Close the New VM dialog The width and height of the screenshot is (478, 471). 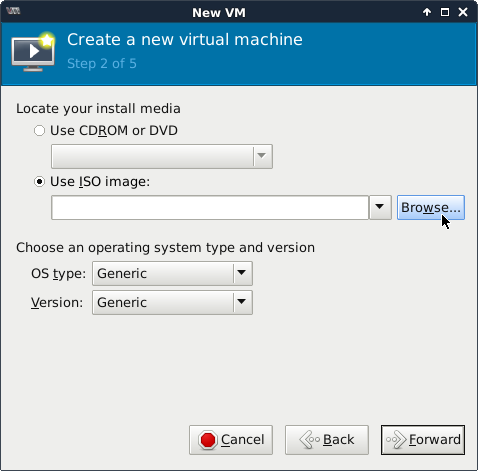point(463,12)
